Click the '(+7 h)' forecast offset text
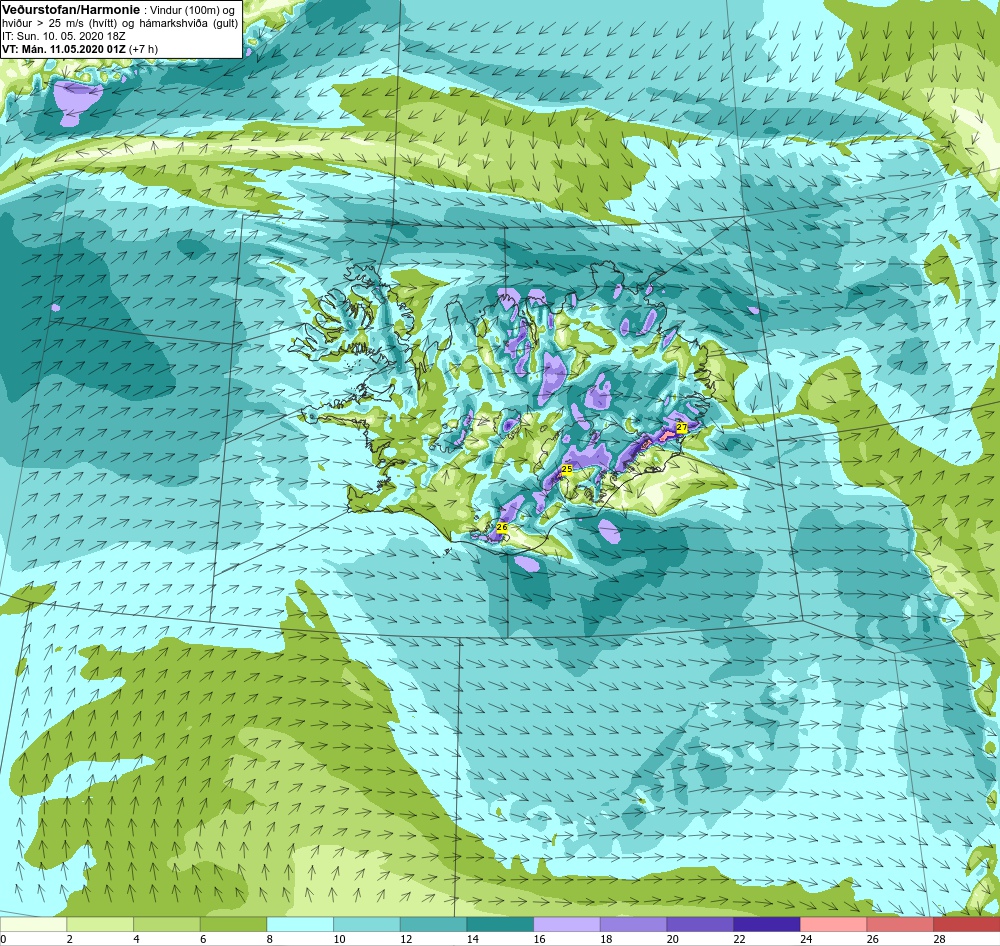1000x946 pixels. pyautogui.click(x=143, y=49)
